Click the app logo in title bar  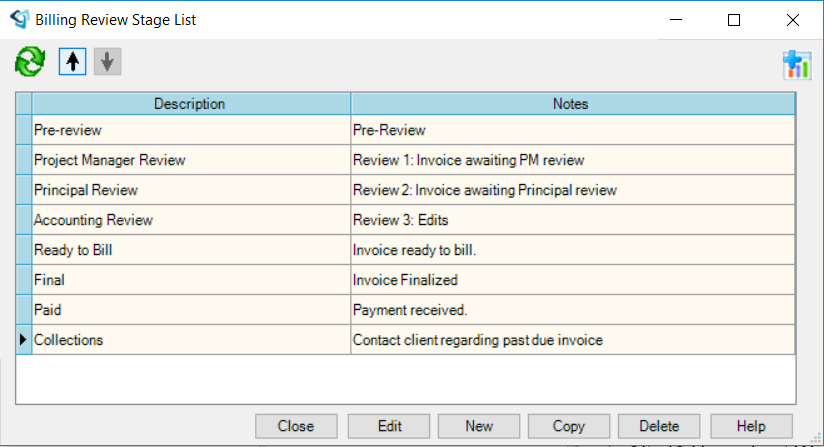(19, 19)
